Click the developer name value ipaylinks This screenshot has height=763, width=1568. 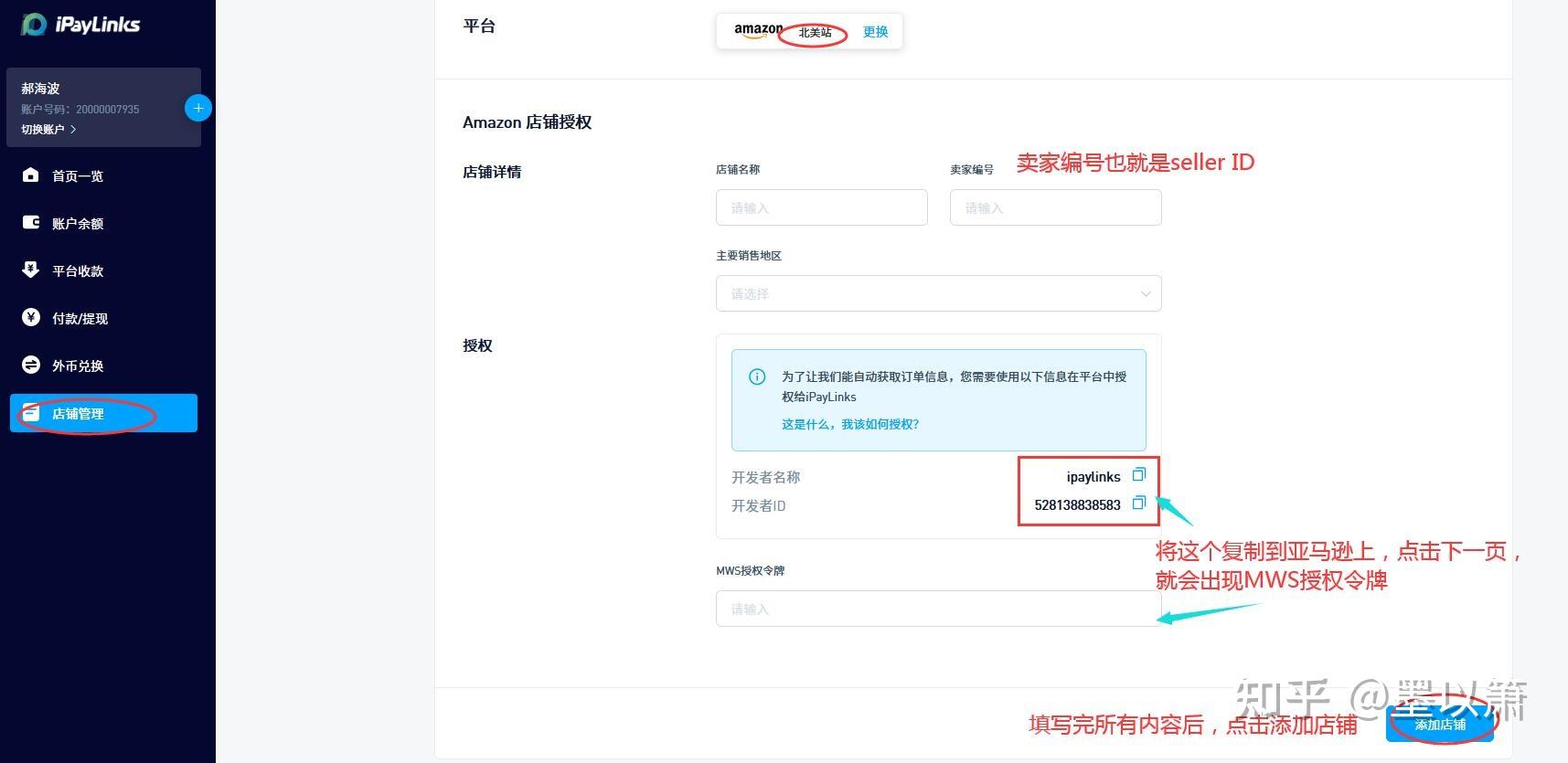tap(1093, 477)
